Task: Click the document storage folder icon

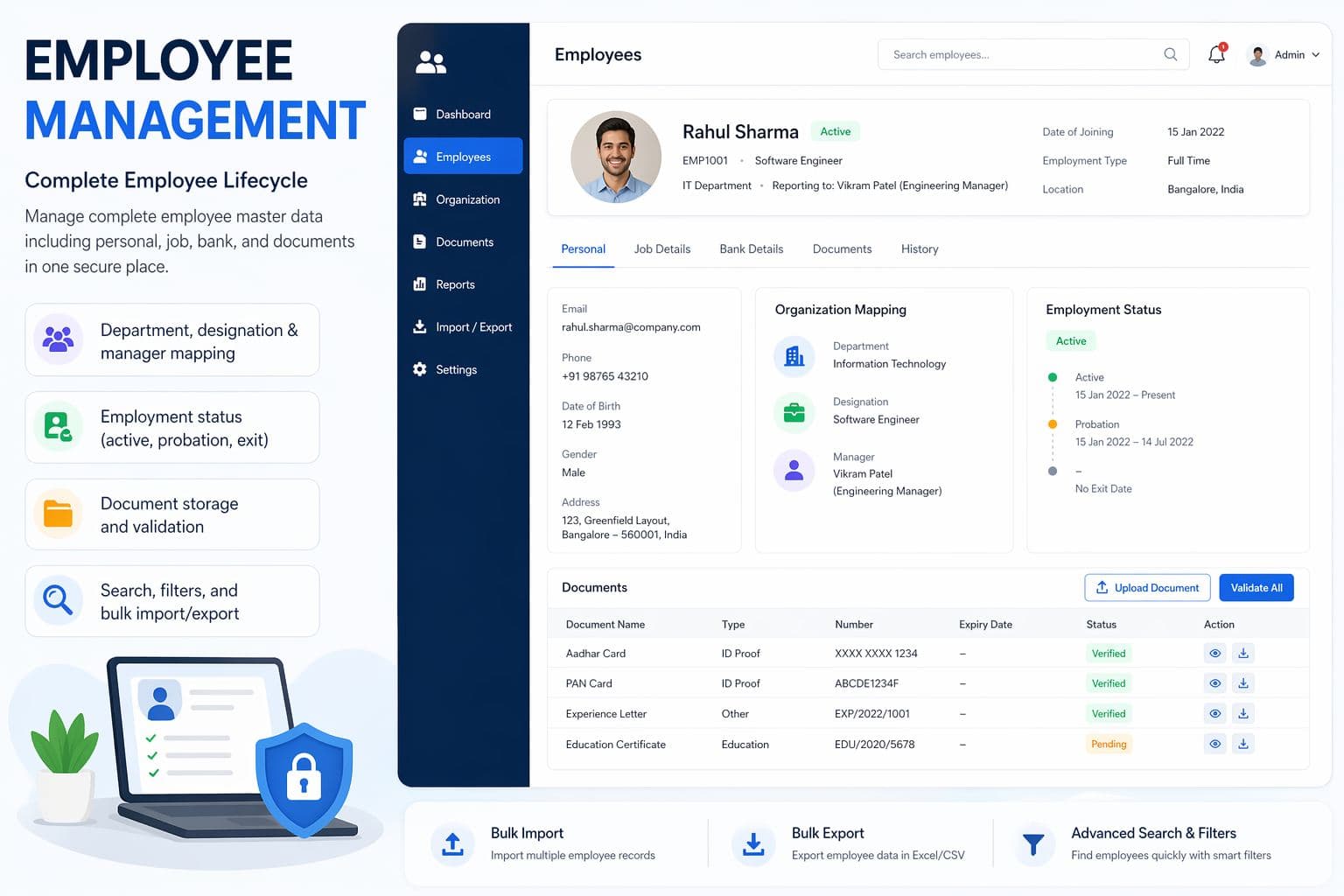Action: coord(59,514)
